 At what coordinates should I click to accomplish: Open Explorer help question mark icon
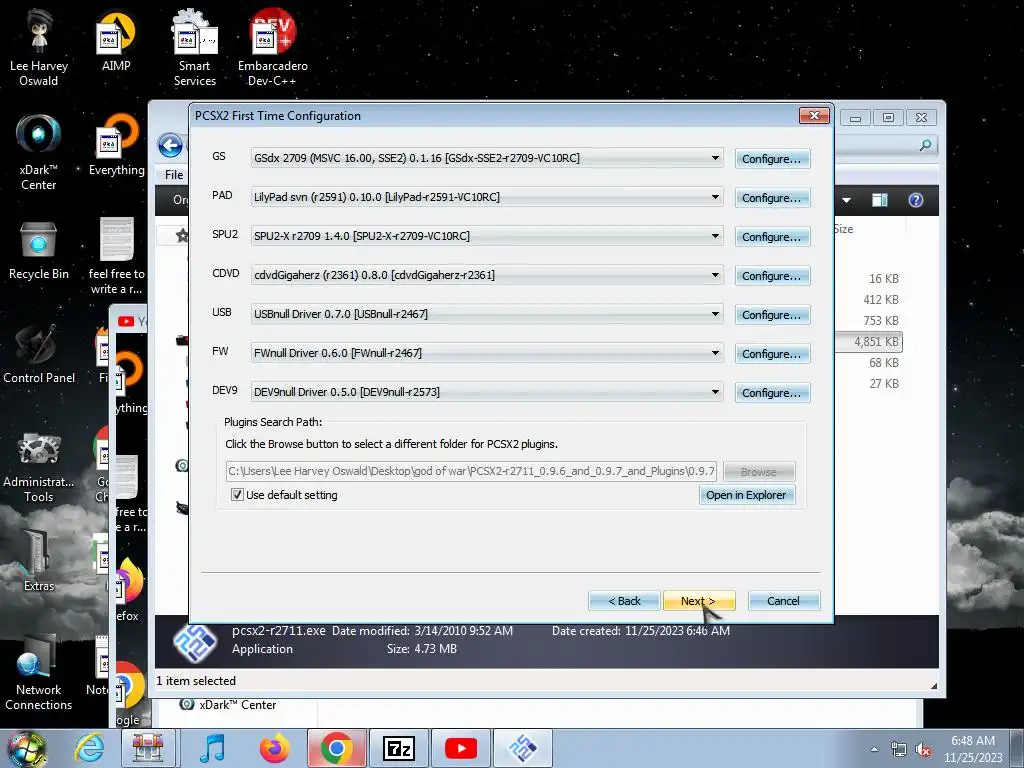pos(916,200)
